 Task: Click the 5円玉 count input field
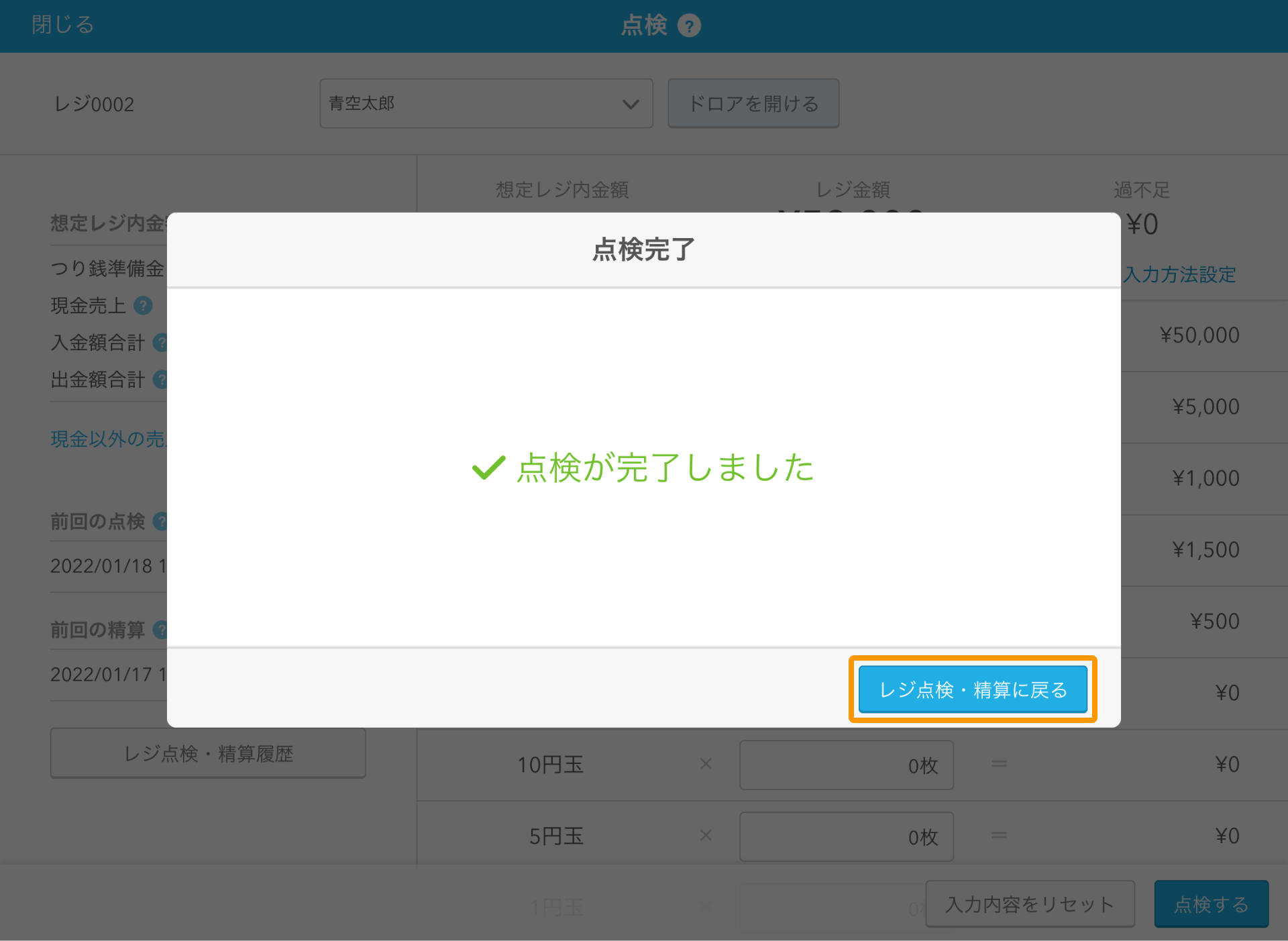click(847, 836)
